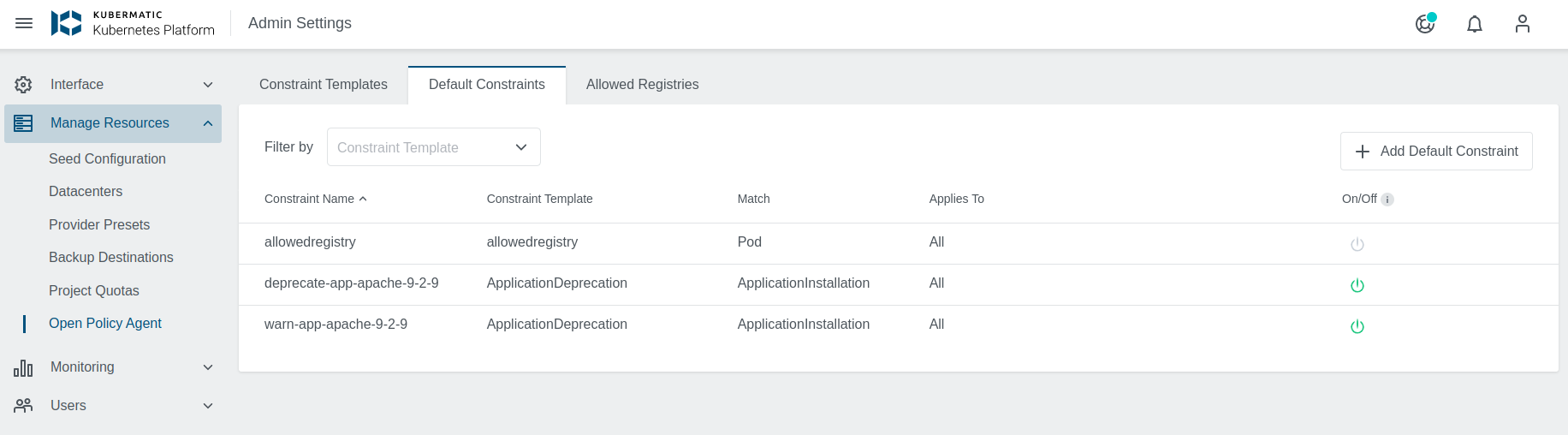The height and width of the screenshot is (435, 1568).
Task: Toggle off deprecate-app-apache-9-2-9 constraint
Action: pos(1357,285)
